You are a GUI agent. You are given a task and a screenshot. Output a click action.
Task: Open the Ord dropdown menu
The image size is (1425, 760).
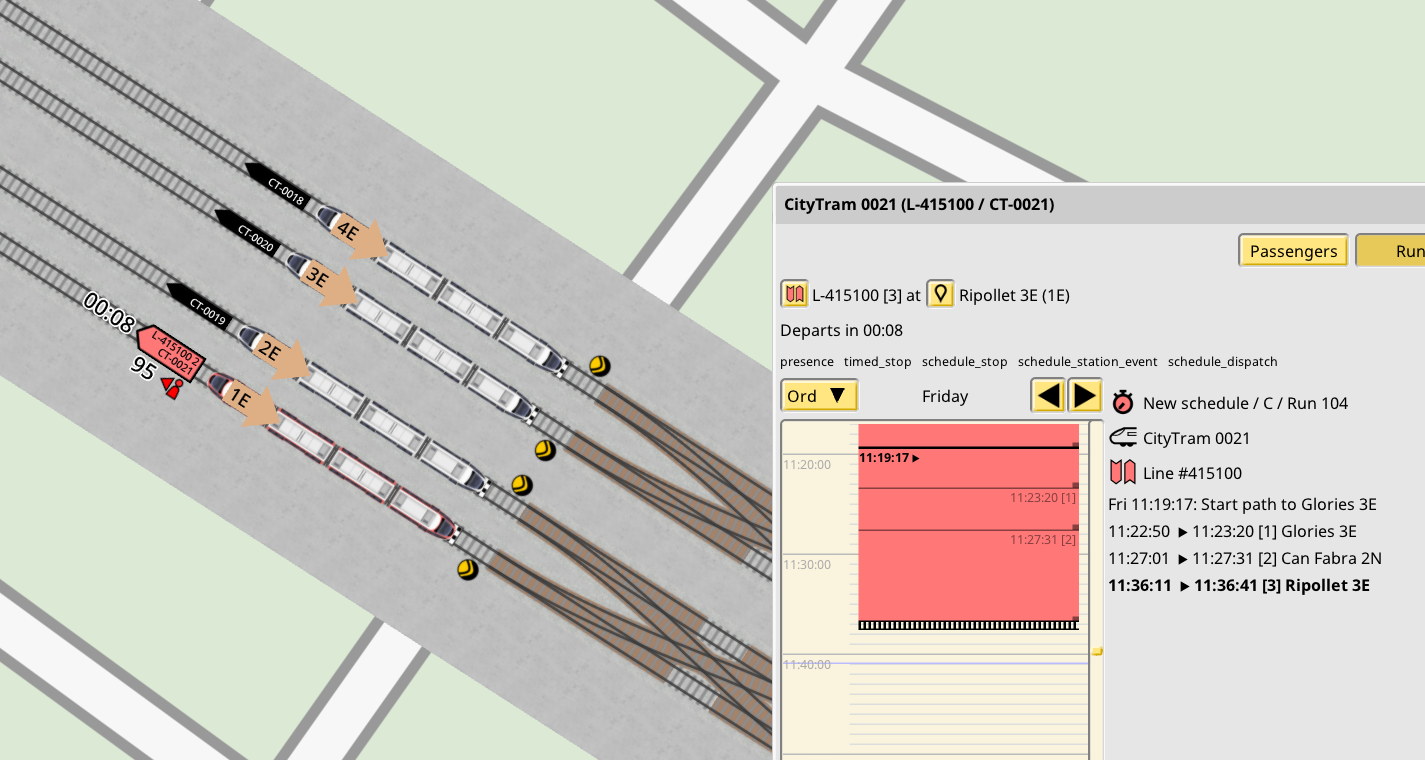point(819,395)
